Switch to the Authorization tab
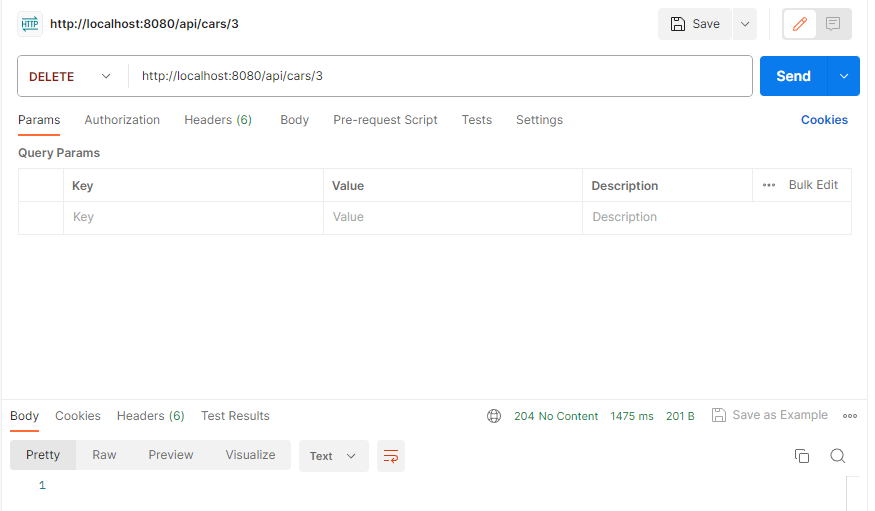This screenshot has width=875, height=511. pyautogui.click(x=122, y=120)
